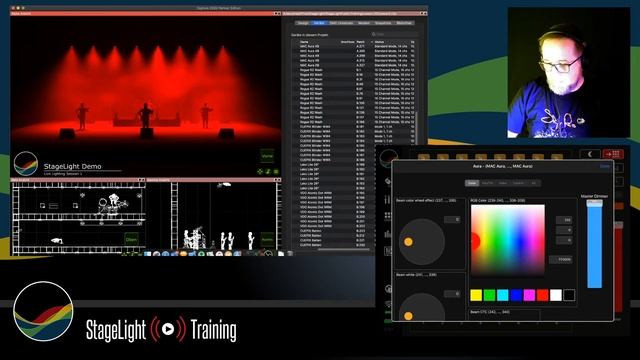Click the green button in Gamma view
640x360 pixels.
tap(267, 240)
